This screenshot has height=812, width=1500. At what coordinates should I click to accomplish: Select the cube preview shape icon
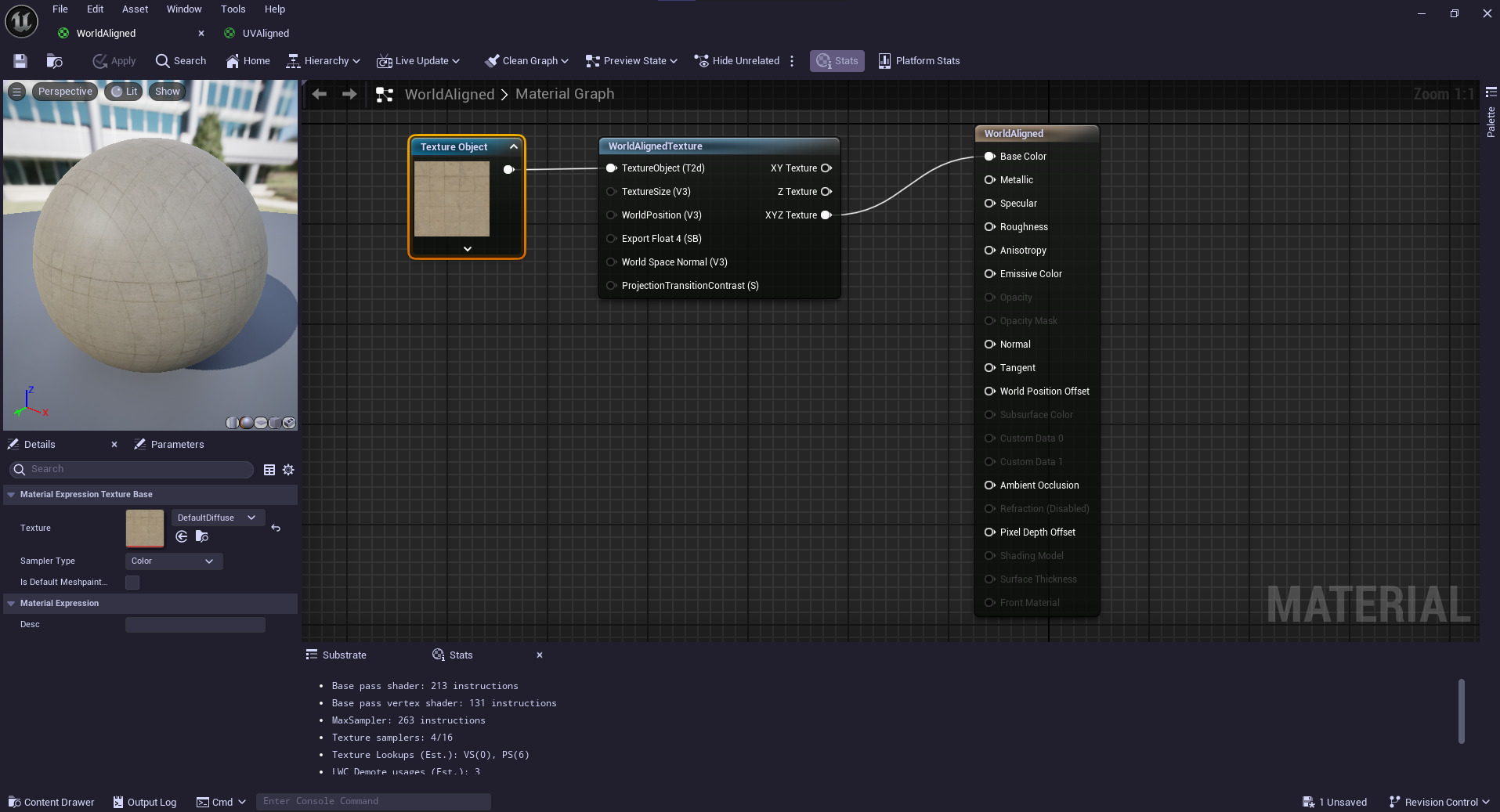(274, 423)
